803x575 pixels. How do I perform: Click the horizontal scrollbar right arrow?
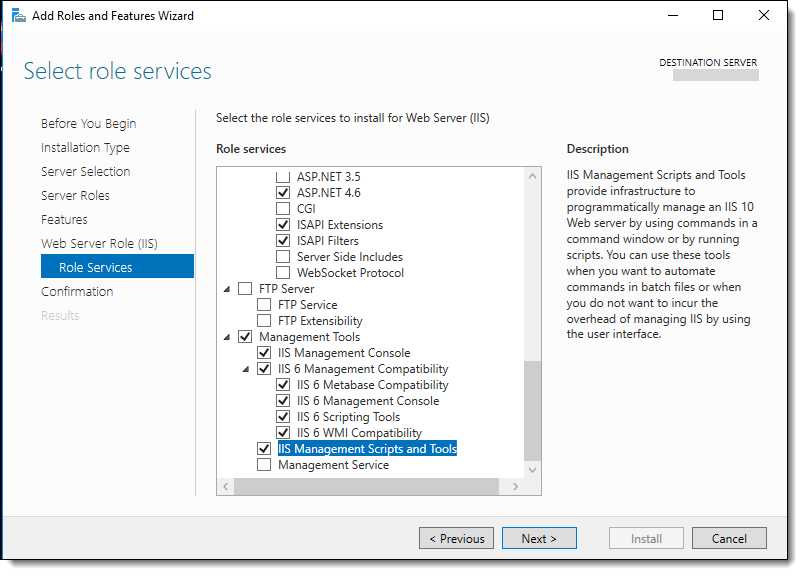click(516, 486)
